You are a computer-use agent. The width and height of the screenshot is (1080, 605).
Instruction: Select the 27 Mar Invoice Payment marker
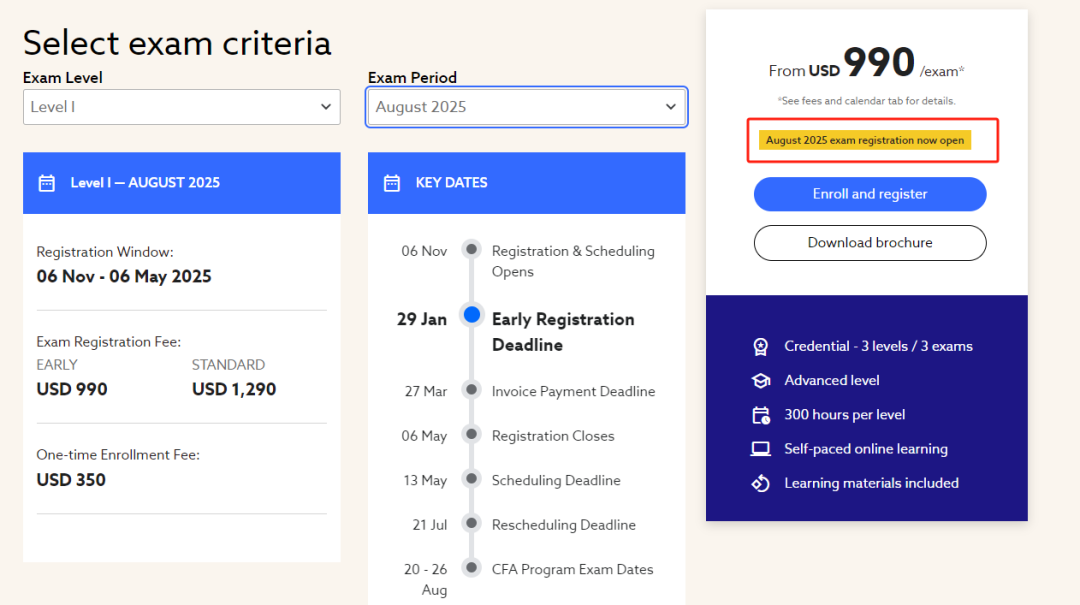(471, 389)
